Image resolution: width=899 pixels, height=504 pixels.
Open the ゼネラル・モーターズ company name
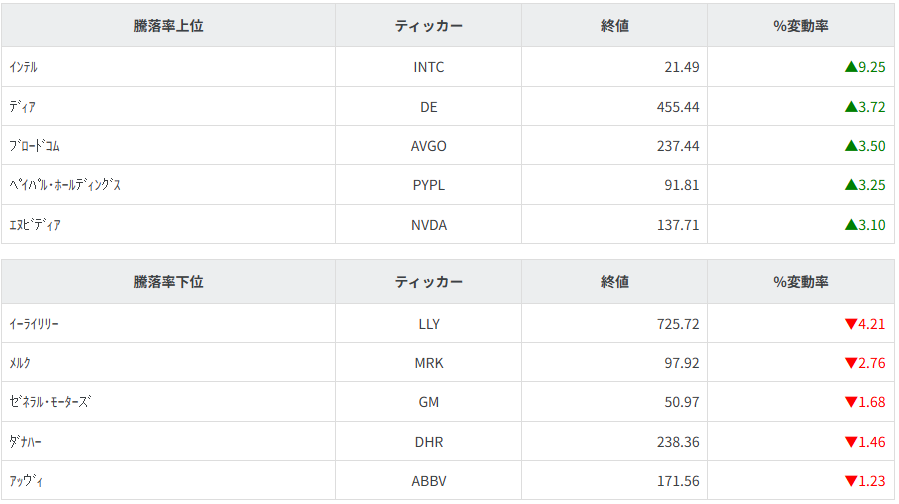coord(49,402)
